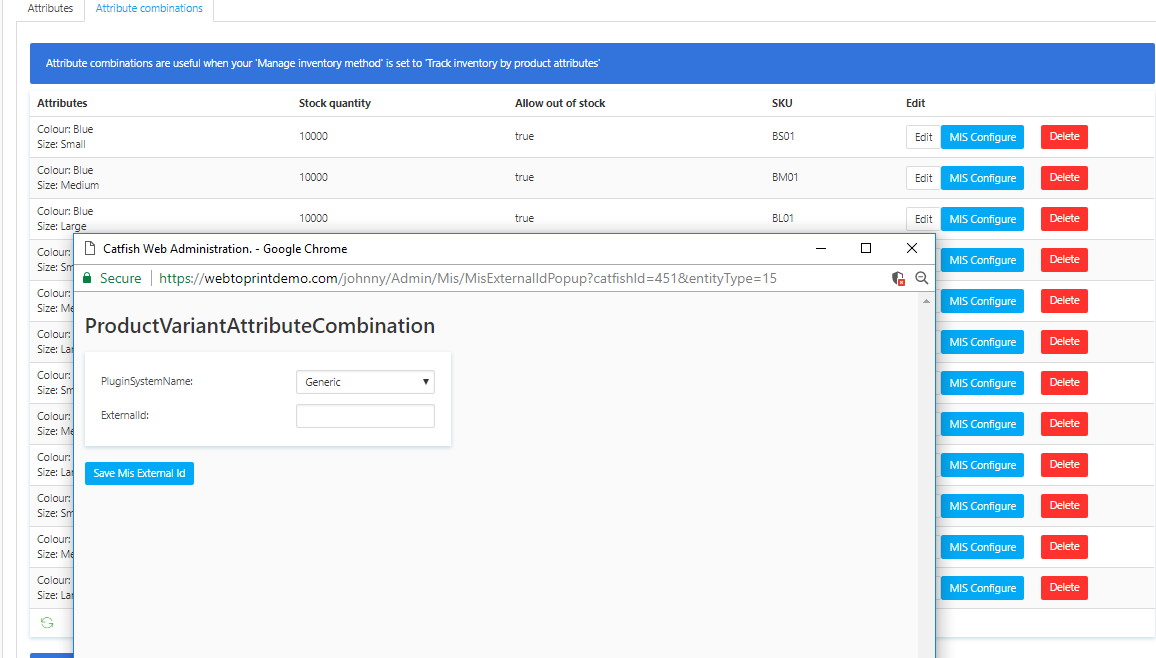
Task: Open MIS Configure for SKU BM01
Action: 982,178
